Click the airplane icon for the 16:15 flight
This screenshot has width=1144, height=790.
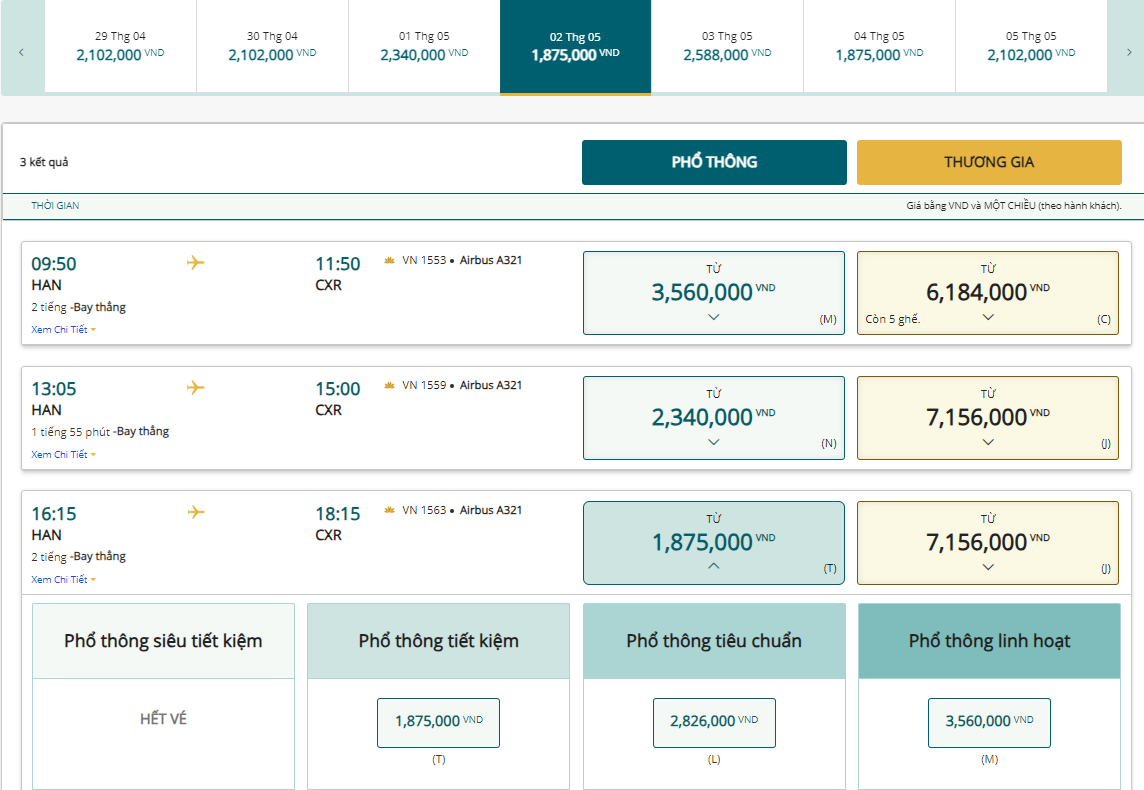(196, 513)
